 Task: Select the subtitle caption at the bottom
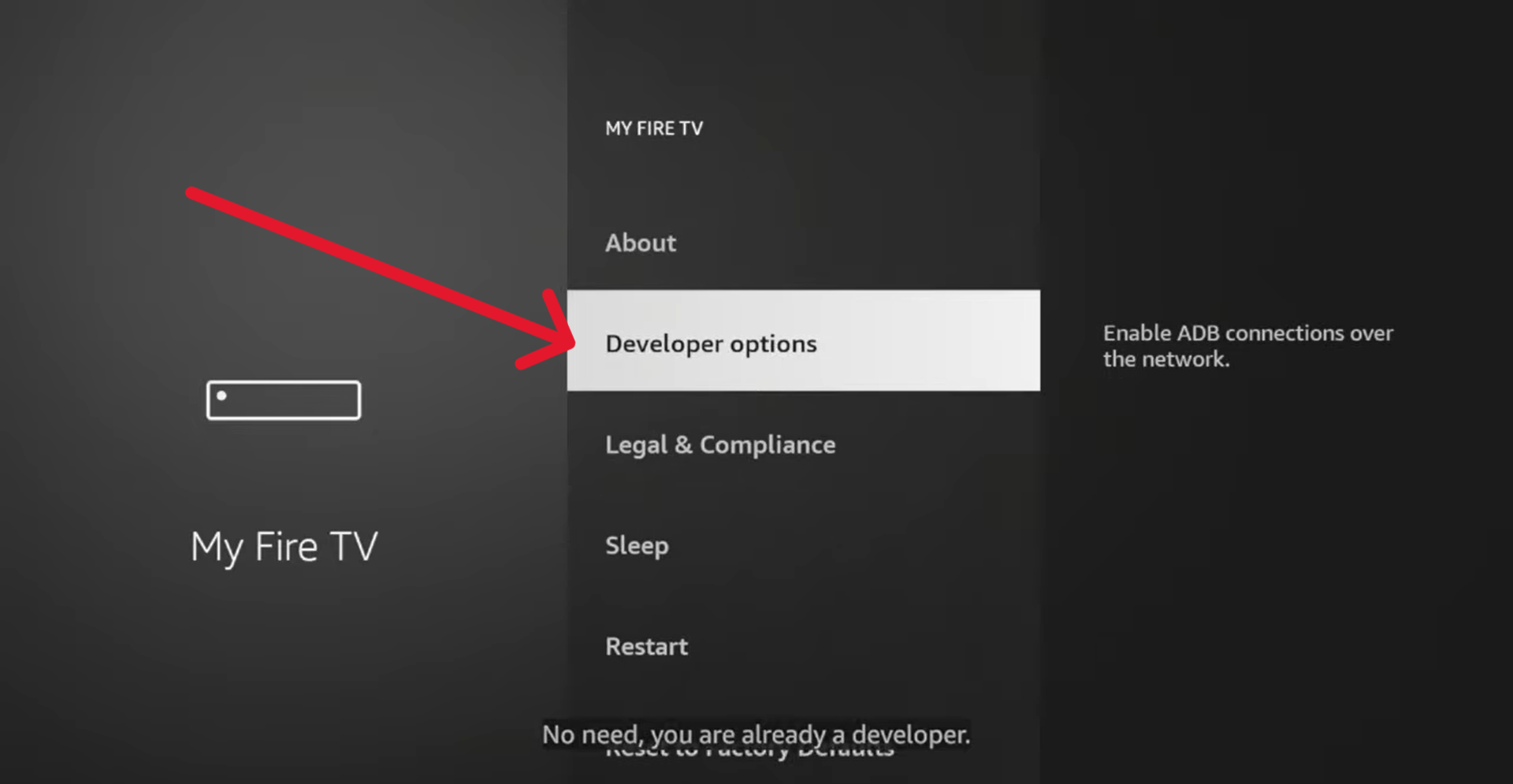(756, 734)
